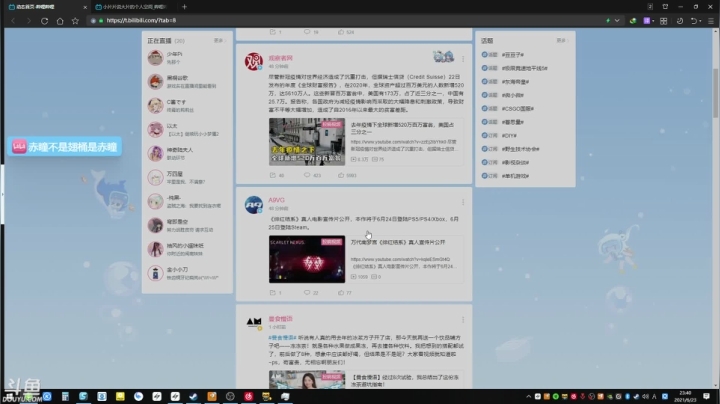
Task: Open topic #东海帝皇#
Action: [x=515, y=82]
